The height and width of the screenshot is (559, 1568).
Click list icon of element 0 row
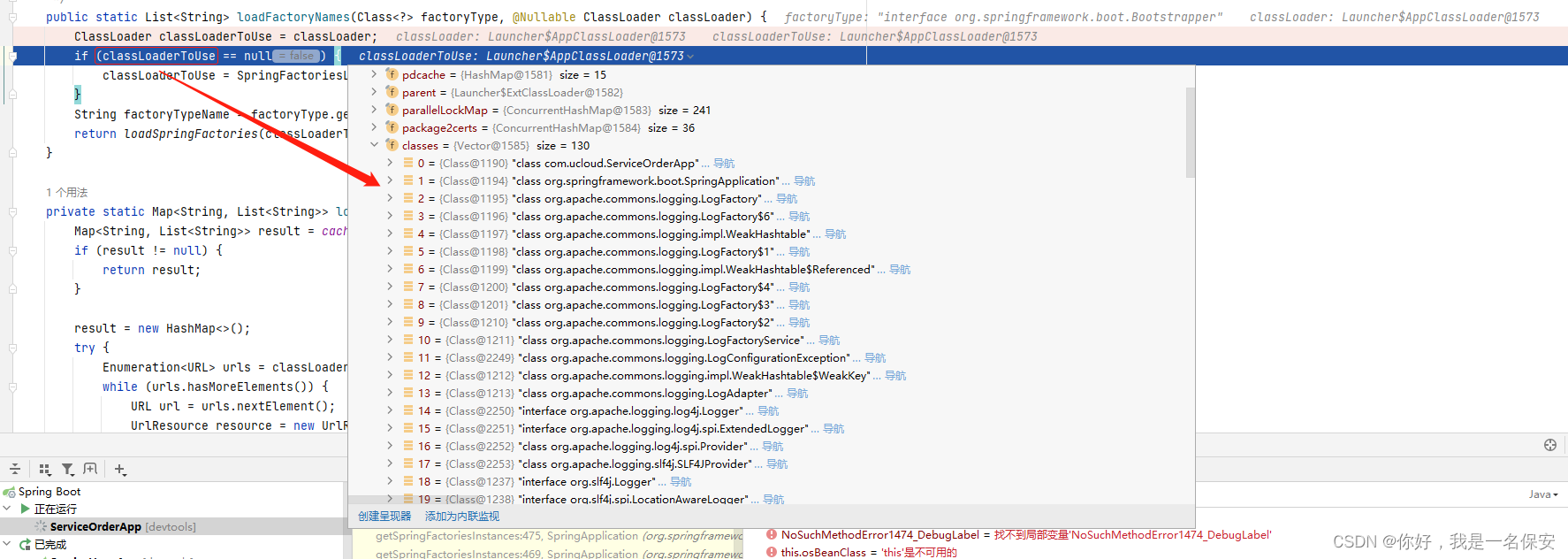coord(408,163)
